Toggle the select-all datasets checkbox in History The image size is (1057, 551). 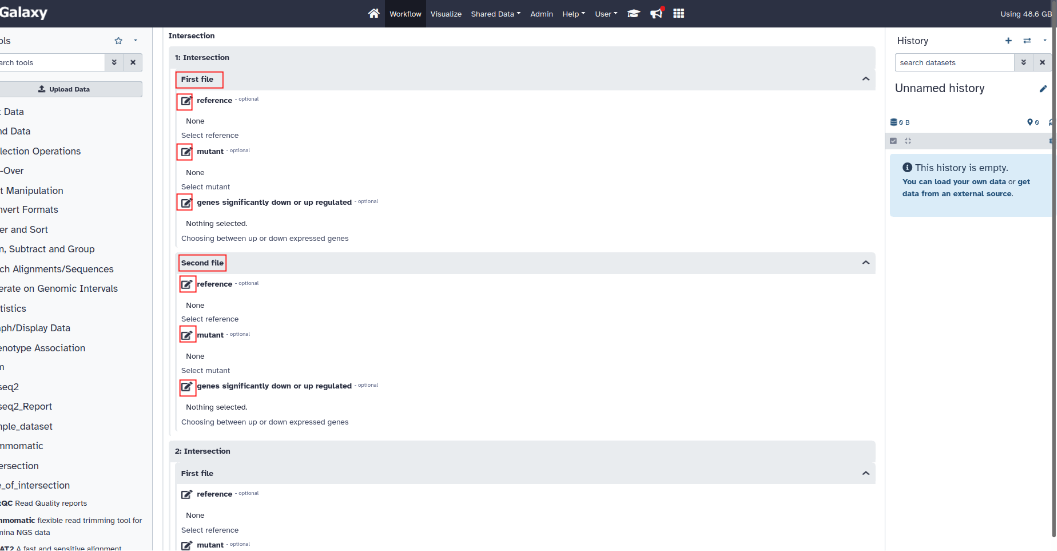pos(893,141)
